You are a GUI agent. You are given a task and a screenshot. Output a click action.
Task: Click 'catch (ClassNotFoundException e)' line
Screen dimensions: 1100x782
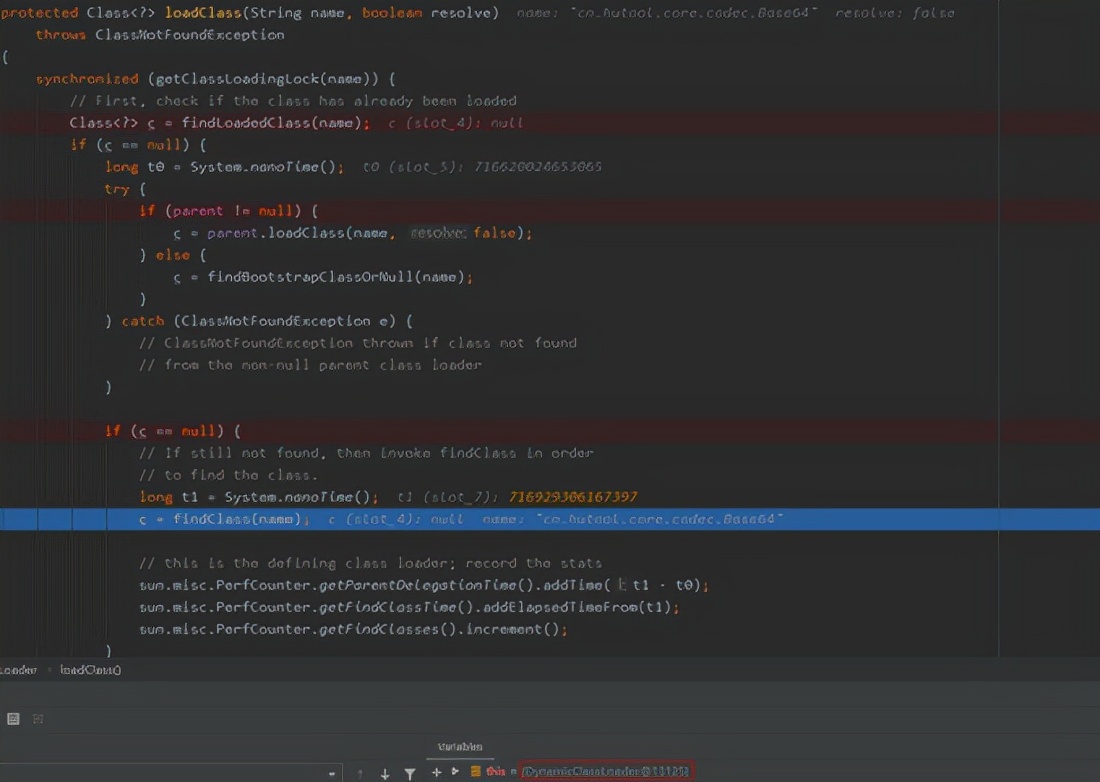coord(259,321)
